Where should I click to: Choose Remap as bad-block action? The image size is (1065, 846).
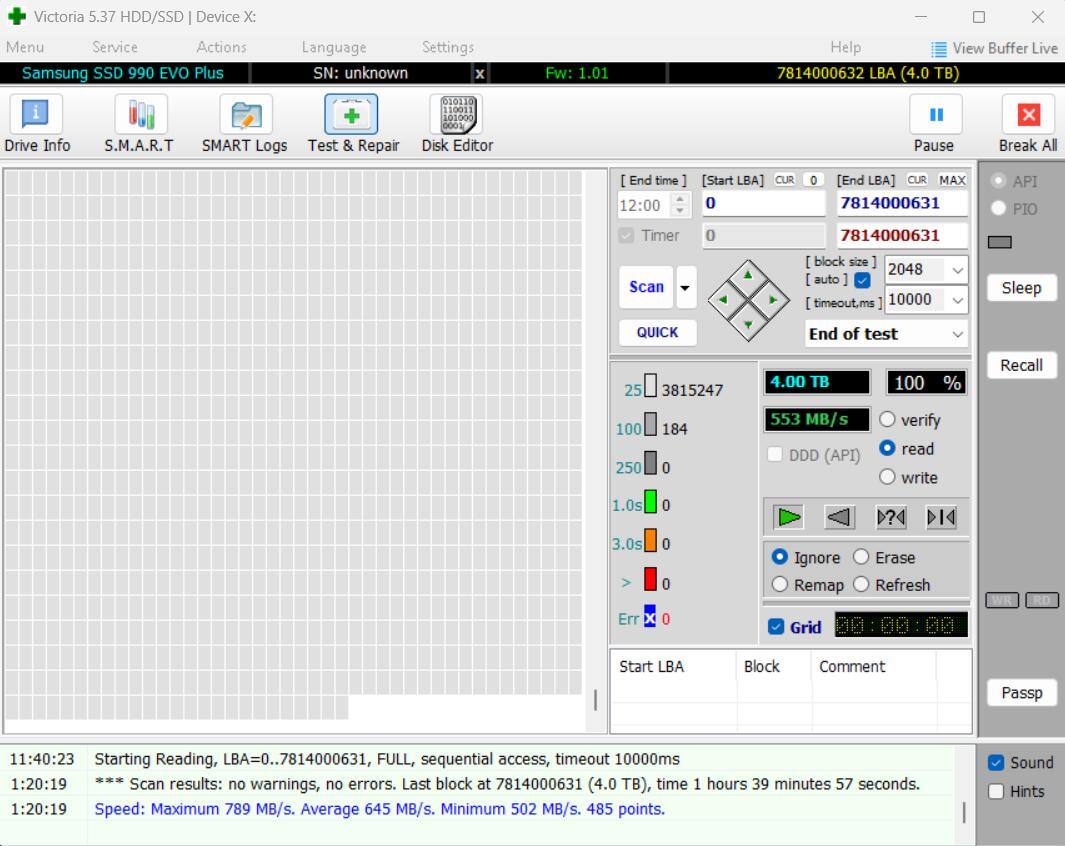(781, 584)
